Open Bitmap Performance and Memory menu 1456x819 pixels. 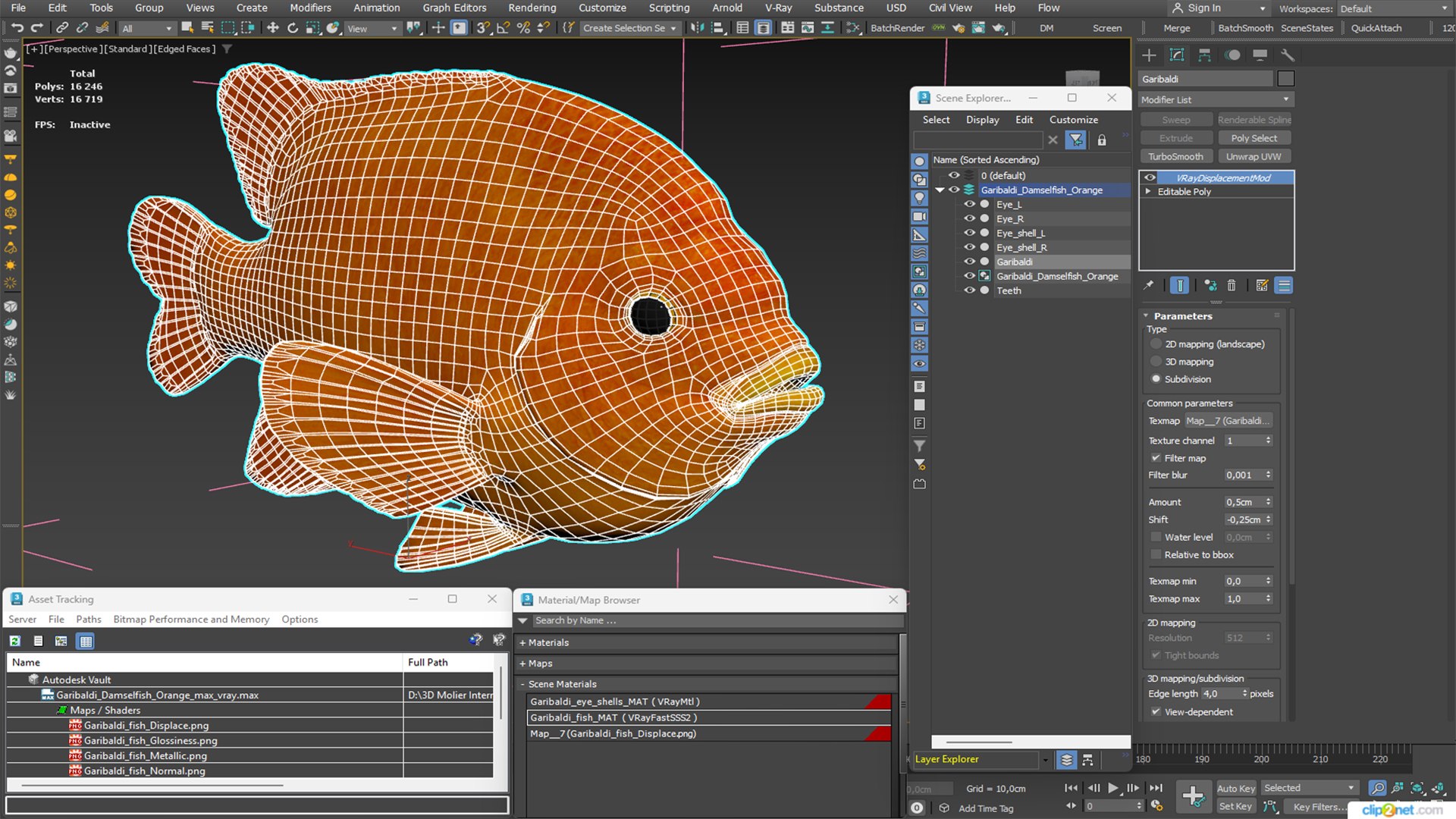click(x=191, y=620)
